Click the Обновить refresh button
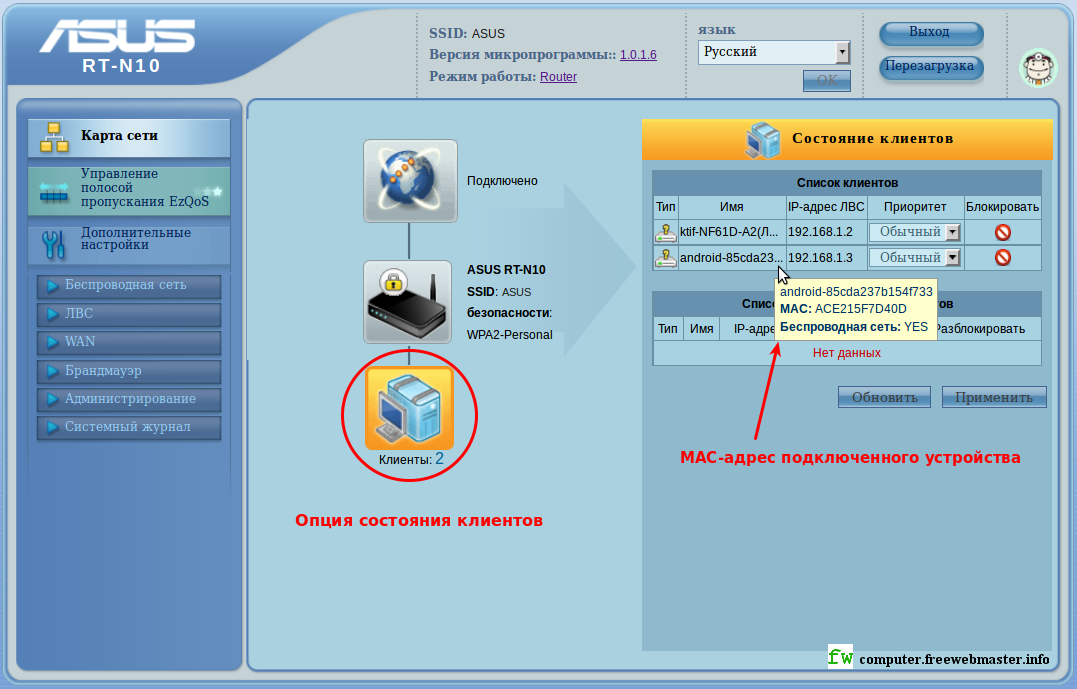 coord(885,397)
